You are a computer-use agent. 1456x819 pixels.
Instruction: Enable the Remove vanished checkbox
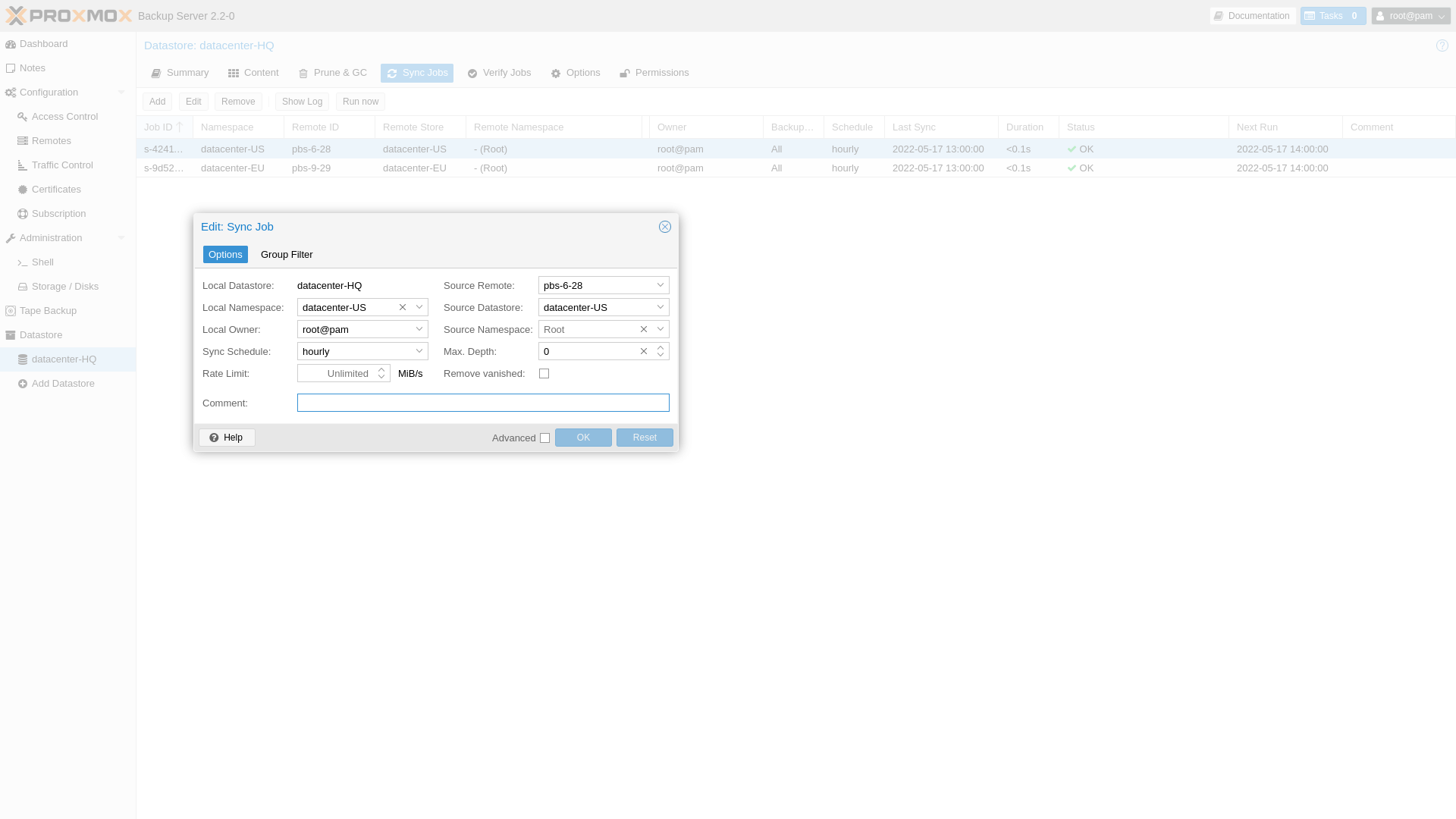tap(544, 373)
